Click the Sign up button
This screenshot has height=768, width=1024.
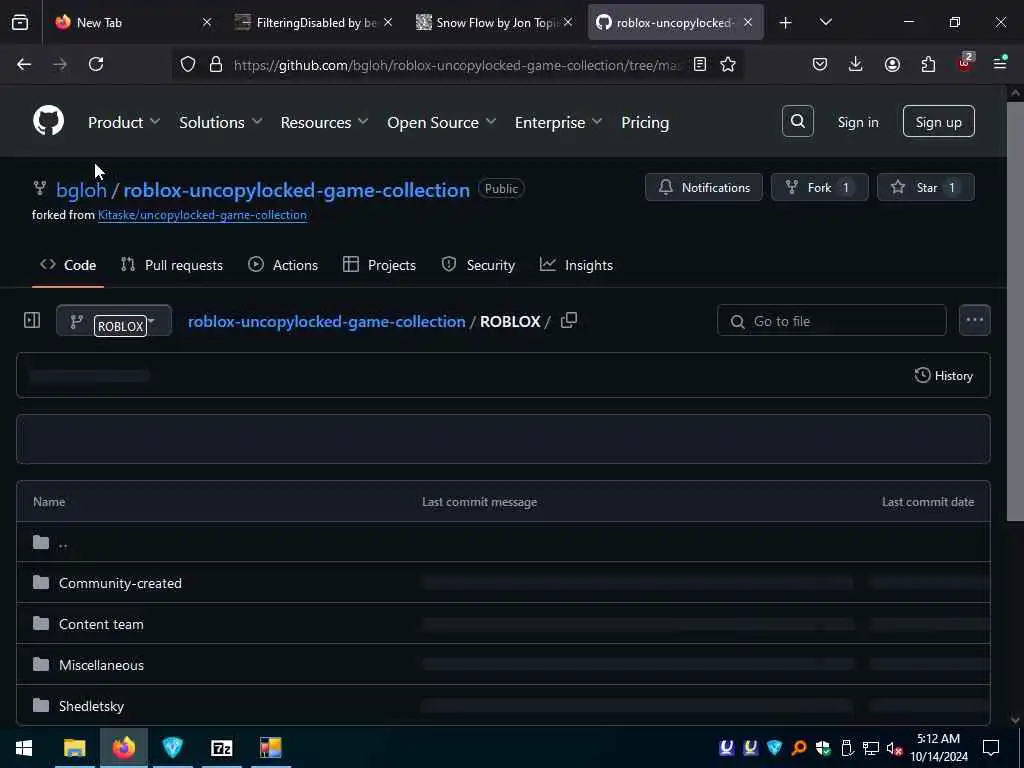point(938,121)
